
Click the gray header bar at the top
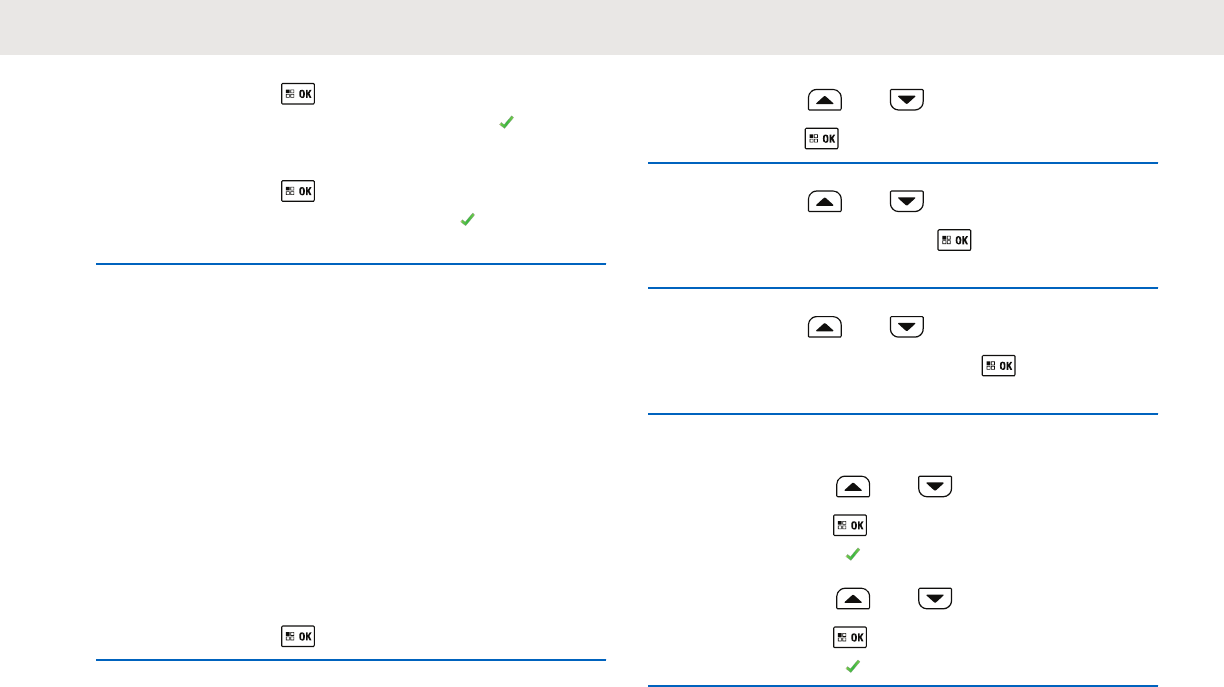tap(612, 27)
